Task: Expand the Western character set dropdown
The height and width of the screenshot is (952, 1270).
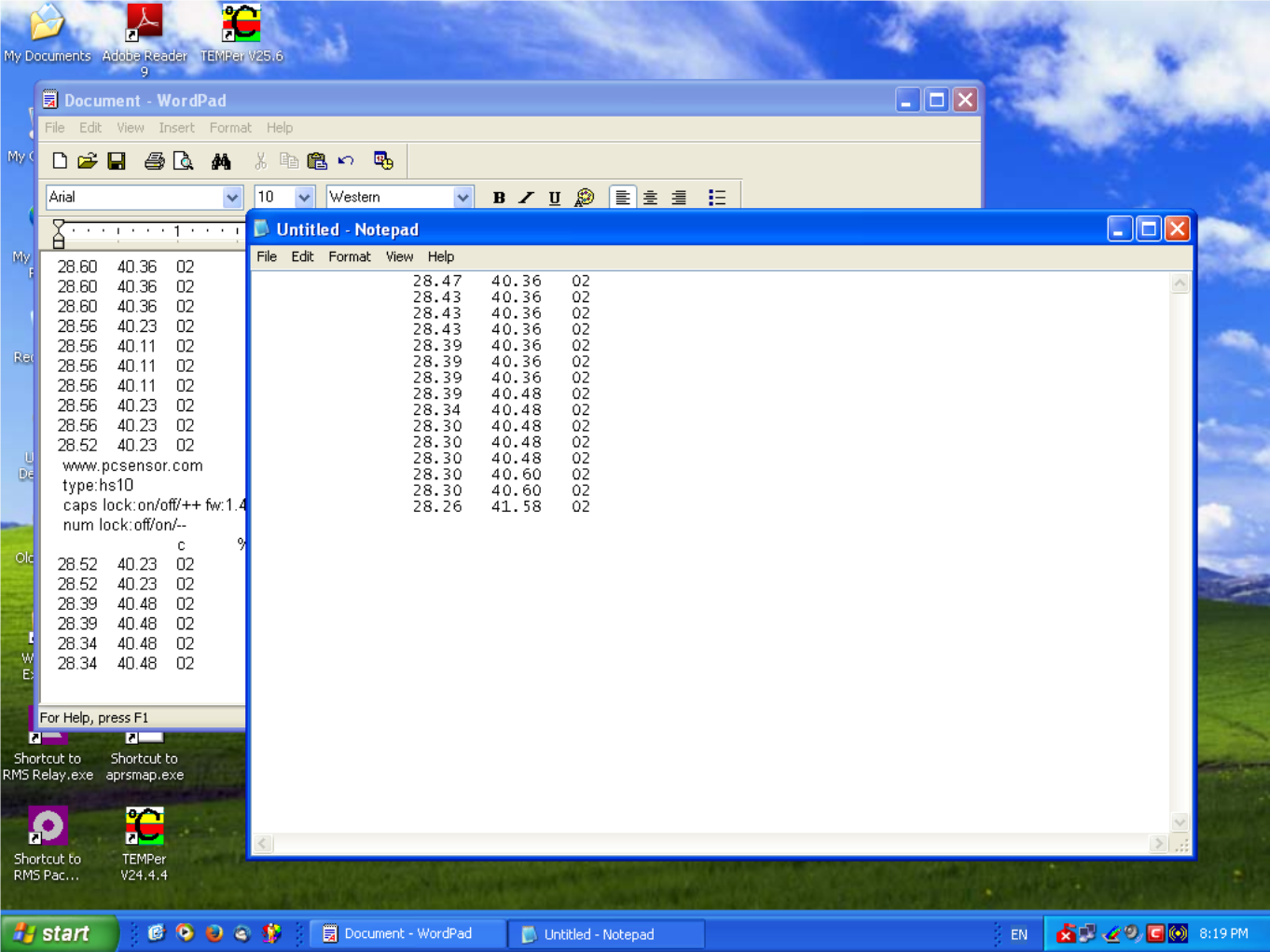Action: 463,197
